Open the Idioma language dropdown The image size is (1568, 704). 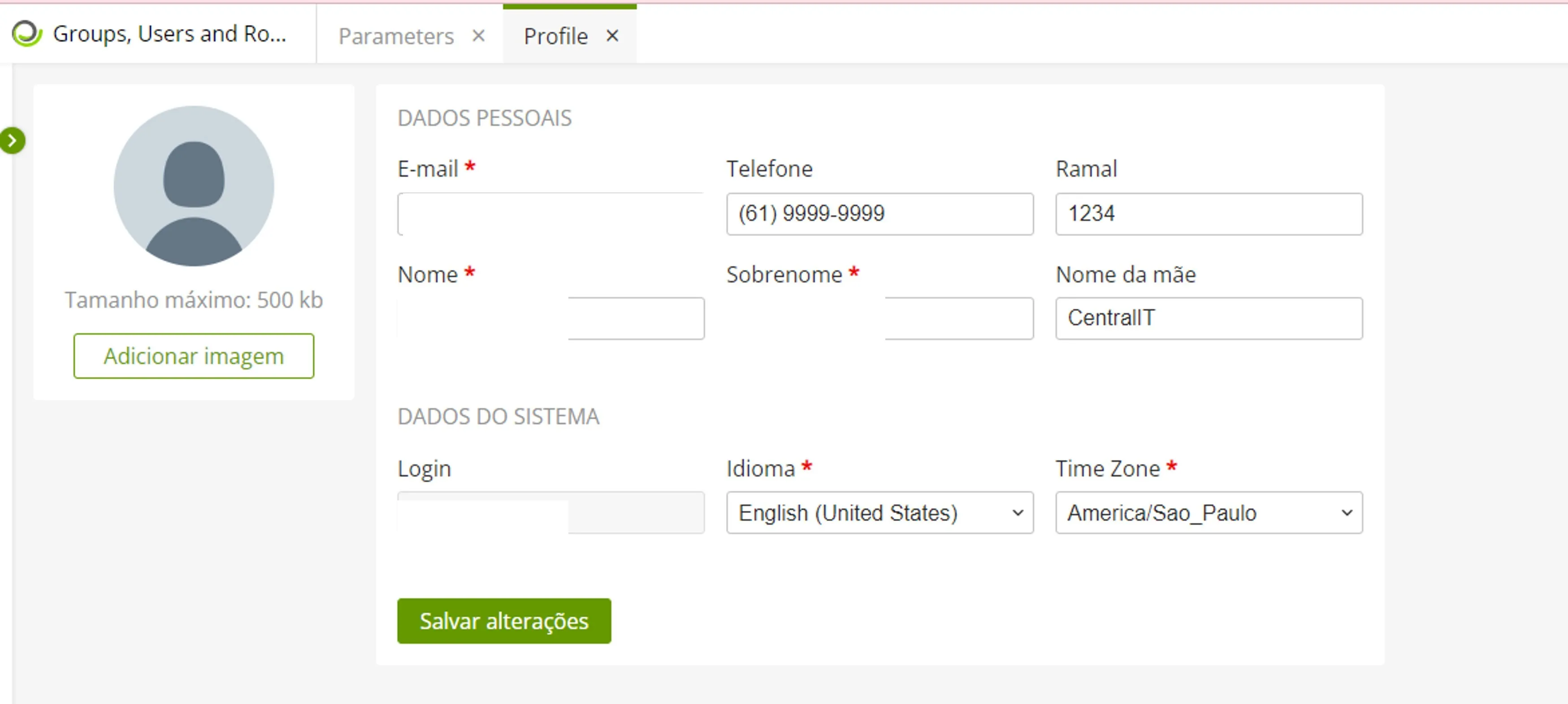879,513
